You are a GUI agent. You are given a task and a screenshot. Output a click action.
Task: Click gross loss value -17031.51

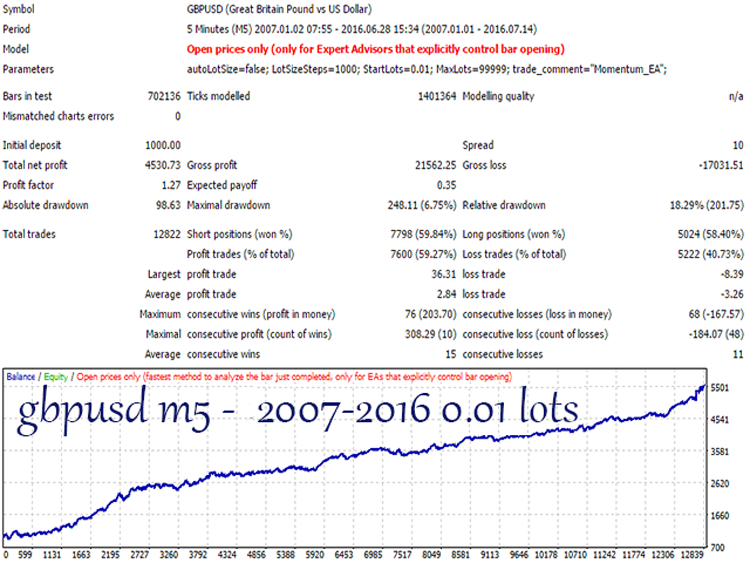click(721, 165)
